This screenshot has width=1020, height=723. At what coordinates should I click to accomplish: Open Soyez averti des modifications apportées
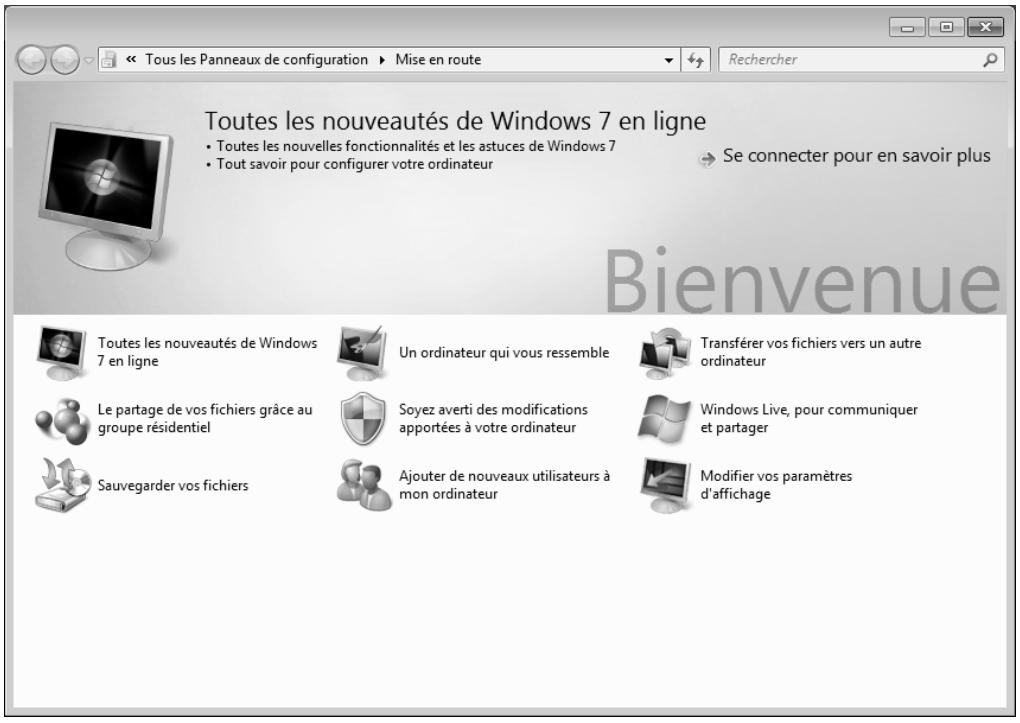coord(493,418)
